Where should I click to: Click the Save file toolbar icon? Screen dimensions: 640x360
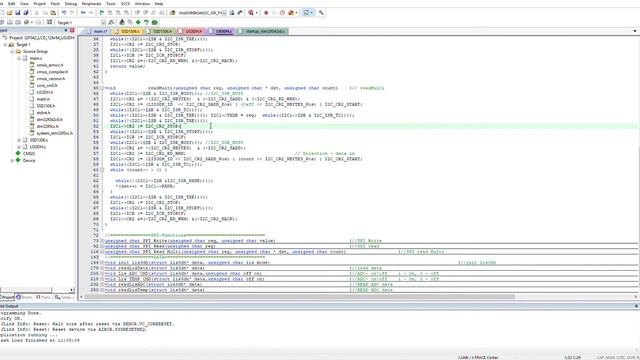[x=18, y=13]
